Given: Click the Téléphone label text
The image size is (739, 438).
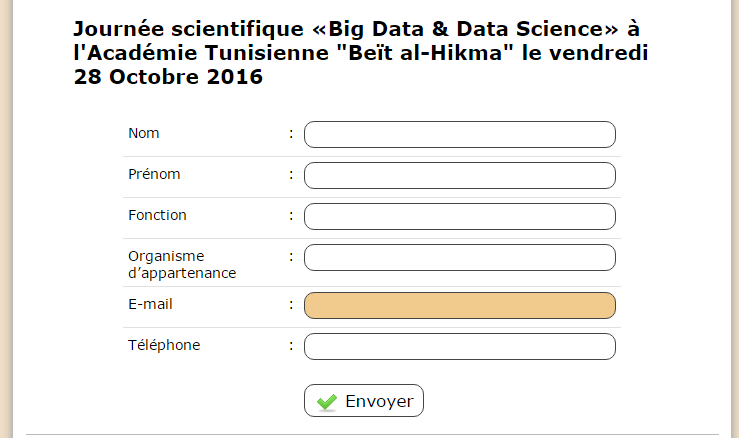Looking at the screenshot, I should pos(164,345).
